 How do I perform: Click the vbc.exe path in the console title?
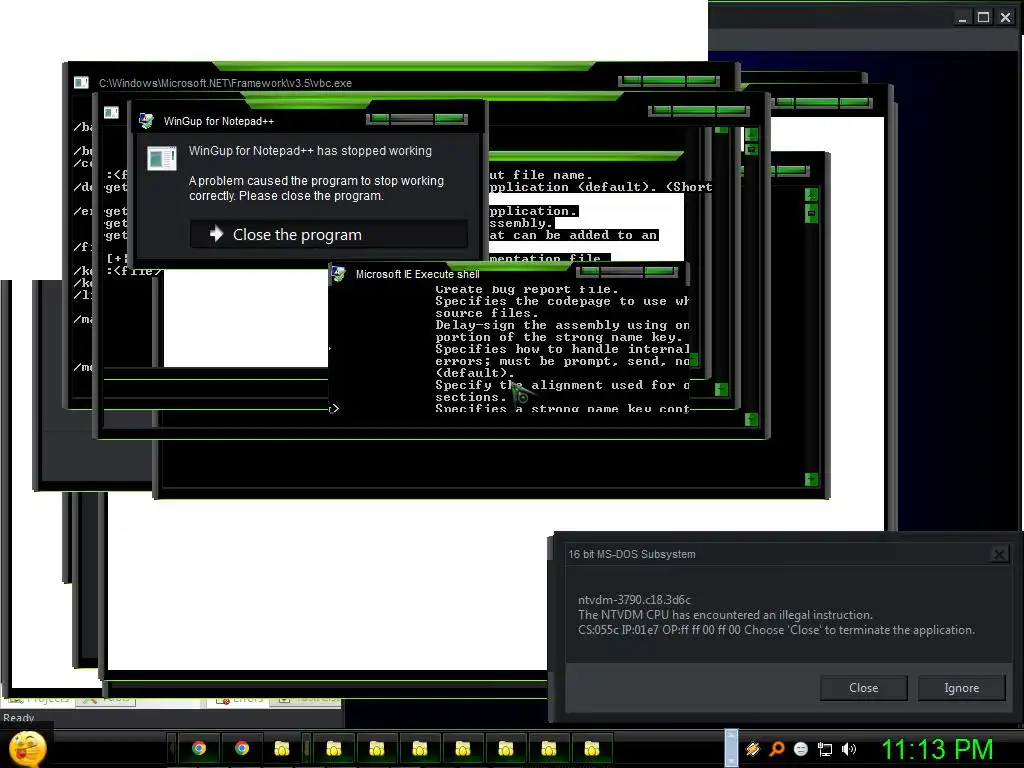(x=225, y=83)
